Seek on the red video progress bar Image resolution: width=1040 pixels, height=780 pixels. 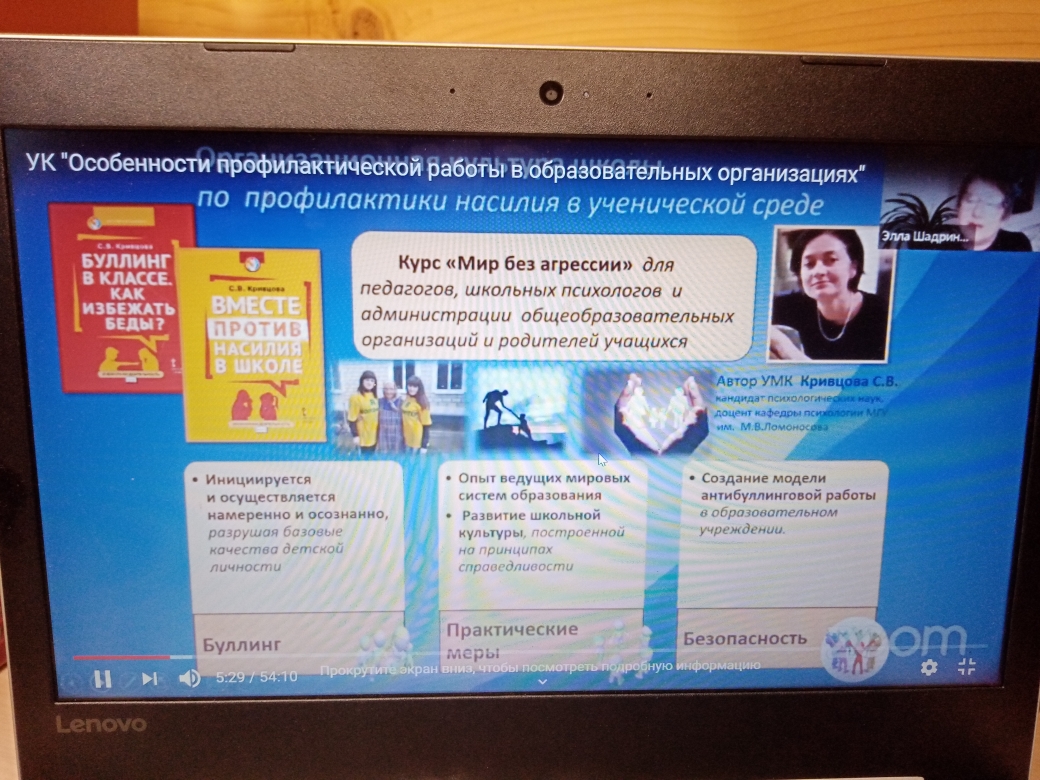[120, 657]
